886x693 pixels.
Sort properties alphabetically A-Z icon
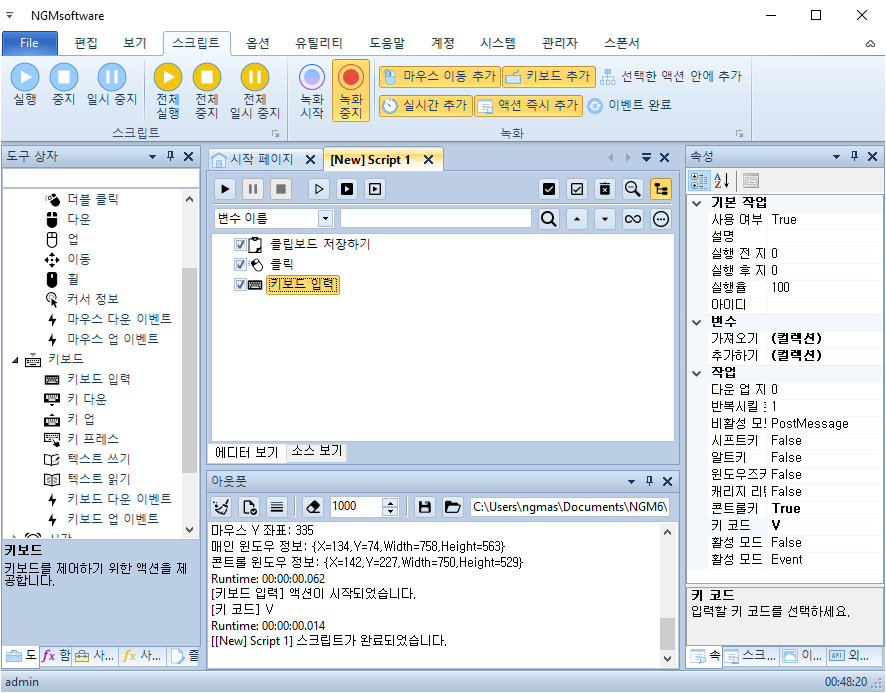(722, 181)
